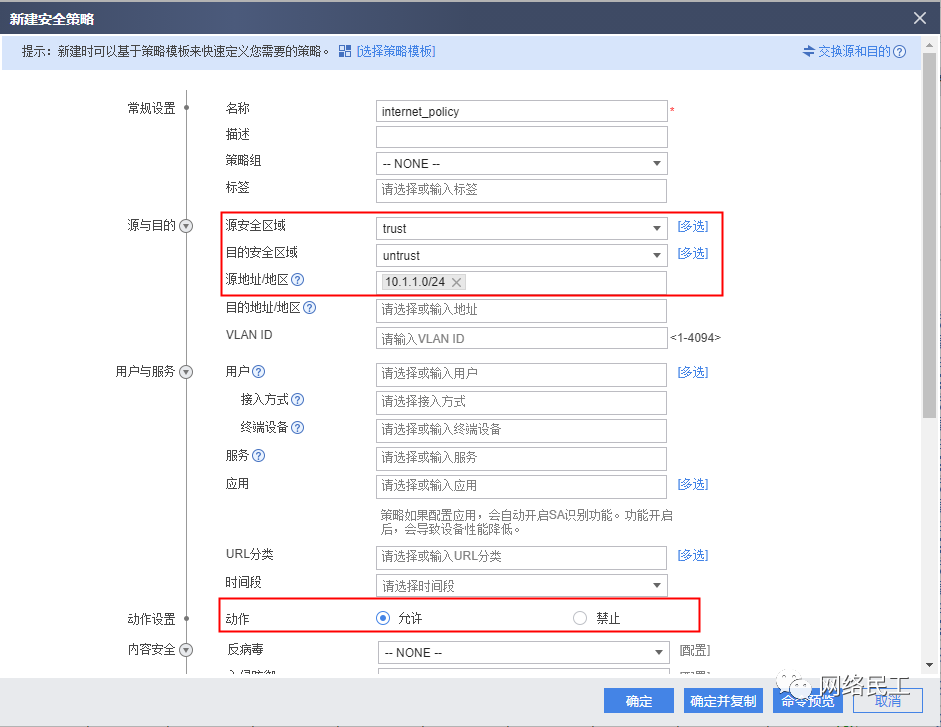Click the 目的地址/地区 input field

pyautogui.click(x=522, y=310)
